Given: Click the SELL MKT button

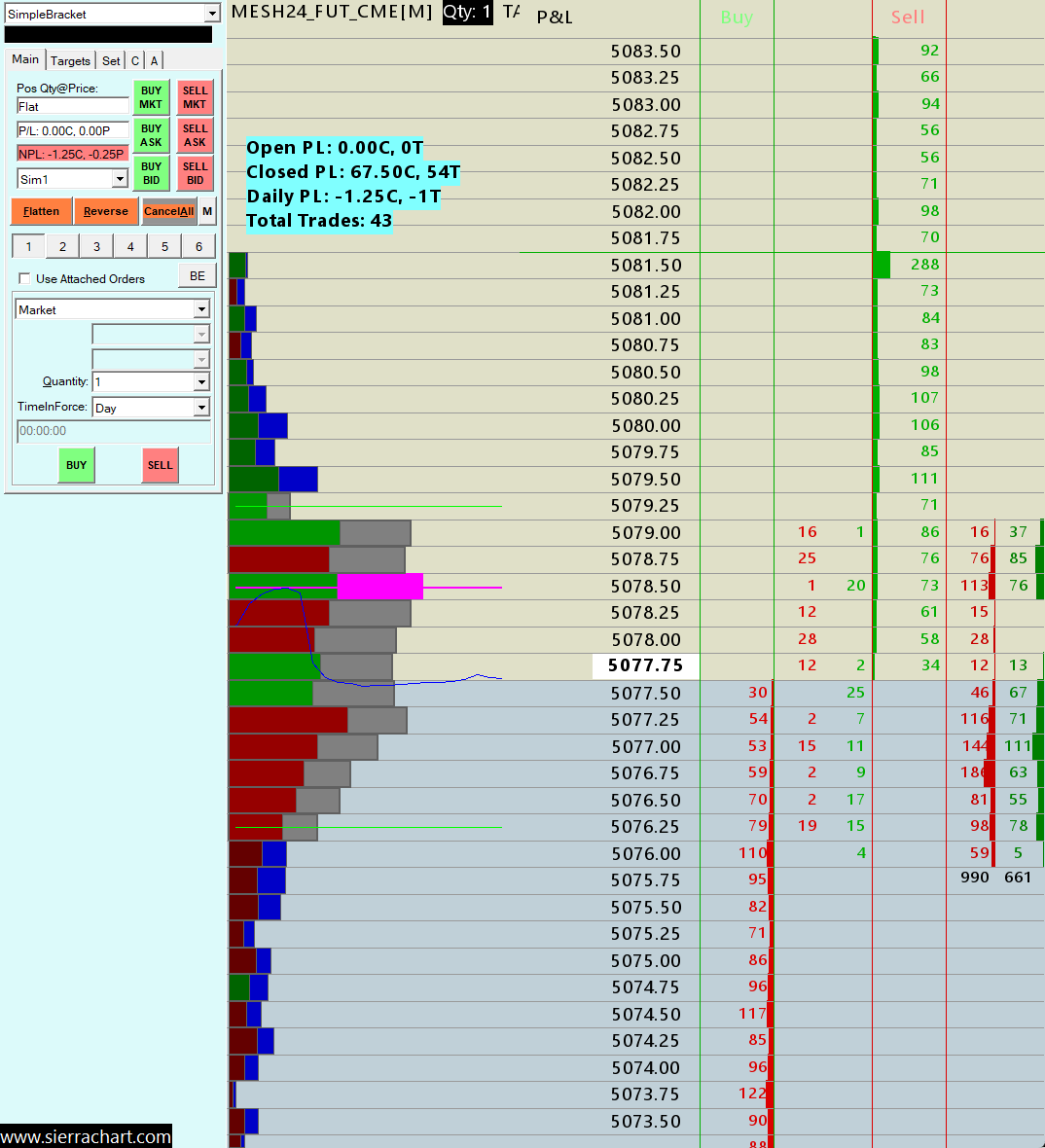Looking at the screenshot, I should pyautogui.click(x=195, y=97).
